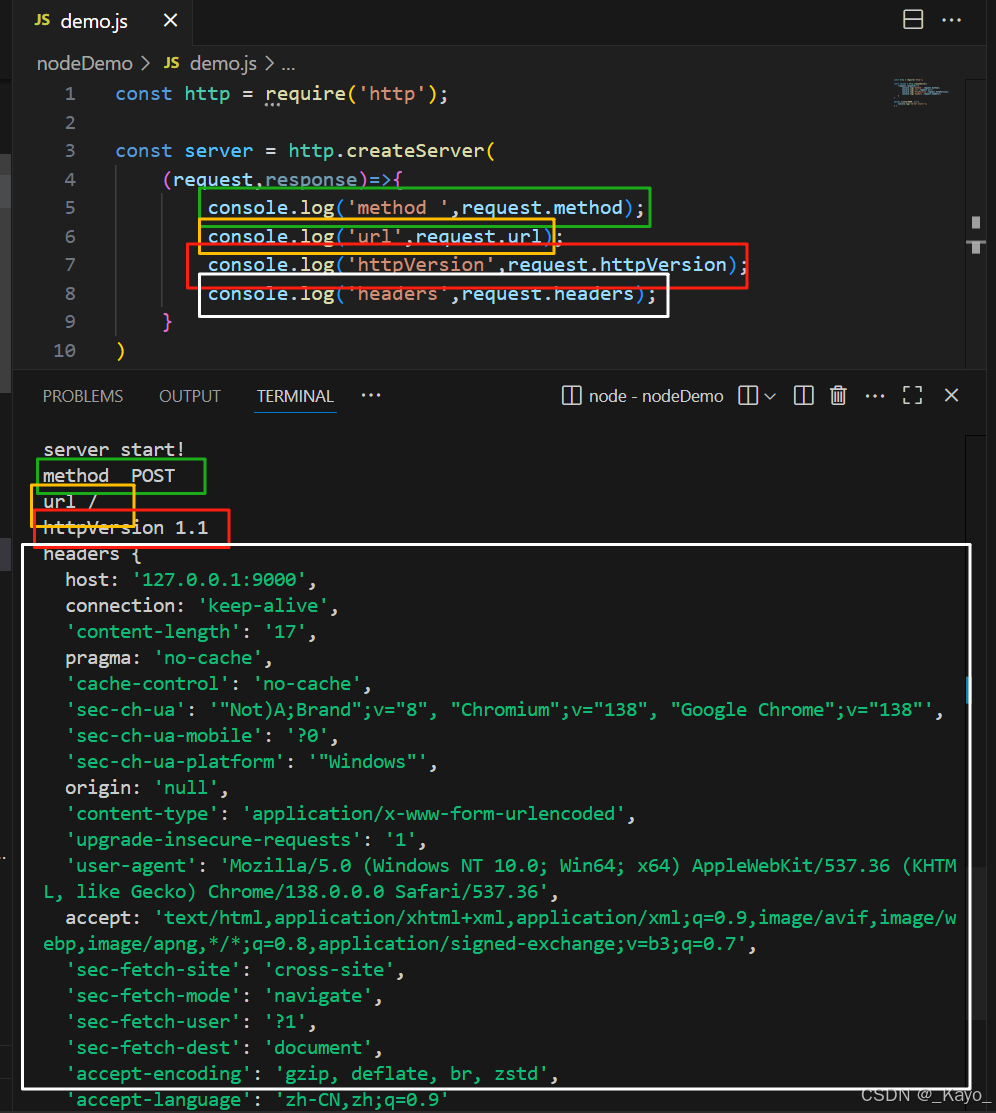The width and height of the screenshot is (996, 1113).
Task: Close the terminal panel
Action: [x=951, y=395]
